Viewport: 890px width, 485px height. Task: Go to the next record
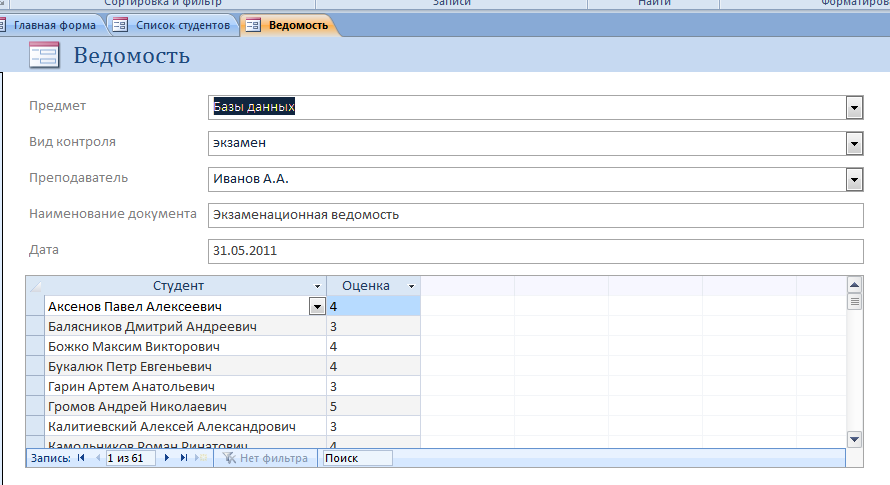[x=166, y=458]
